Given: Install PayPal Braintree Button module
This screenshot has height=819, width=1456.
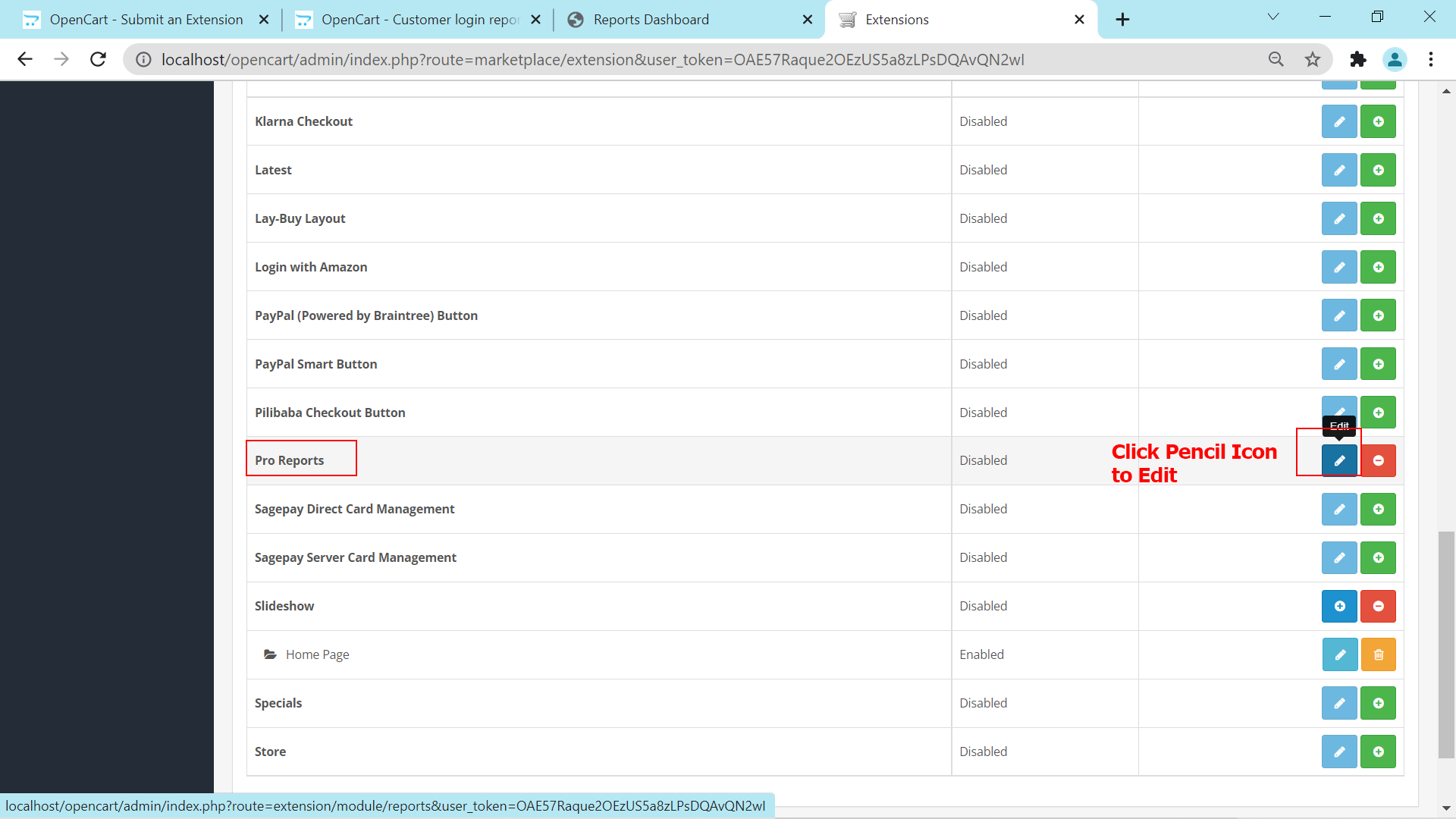Looking at the screenshot, I should click(x=1378, y=315).
